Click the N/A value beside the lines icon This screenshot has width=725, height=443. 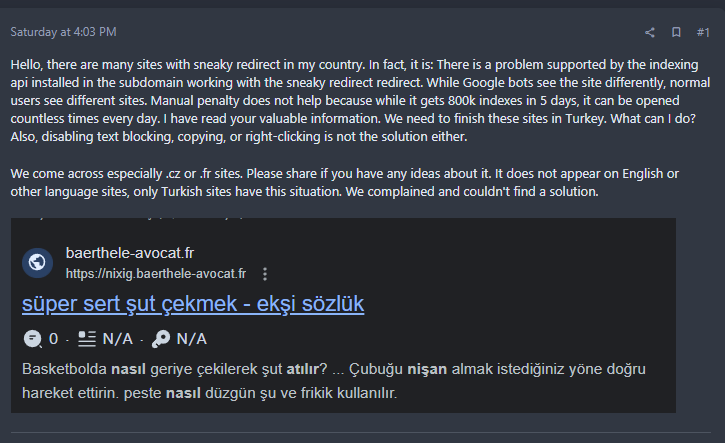tap(117, 339)
